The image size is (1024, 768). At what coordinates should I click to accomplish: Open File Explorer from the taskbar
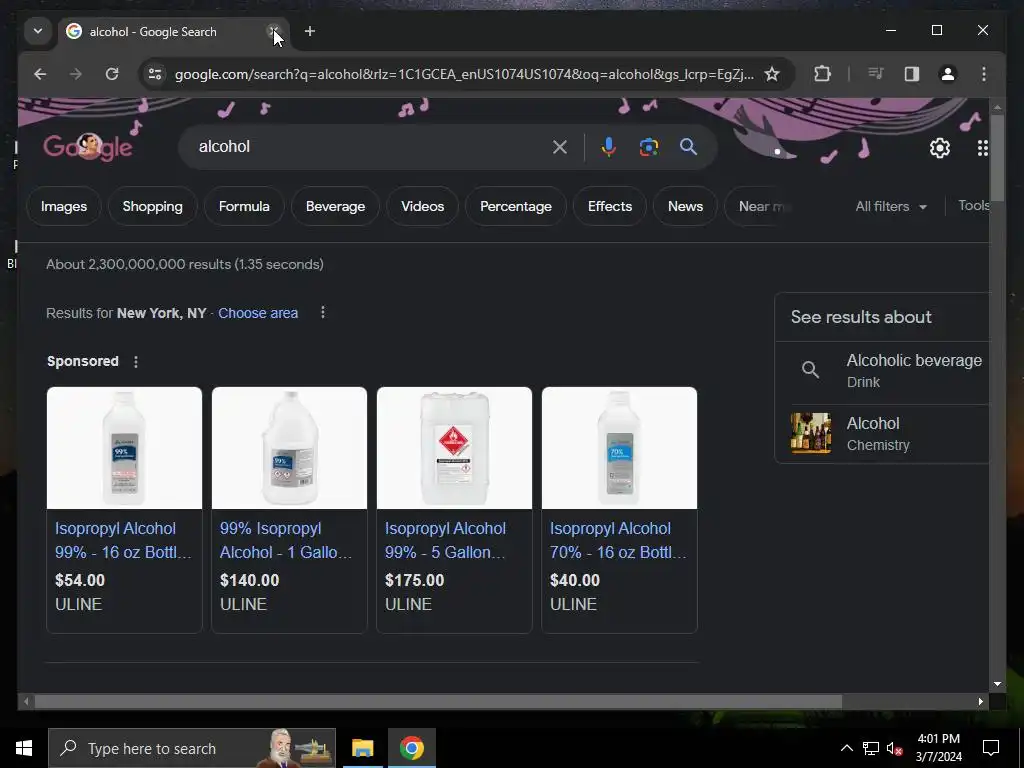(362, 748)
